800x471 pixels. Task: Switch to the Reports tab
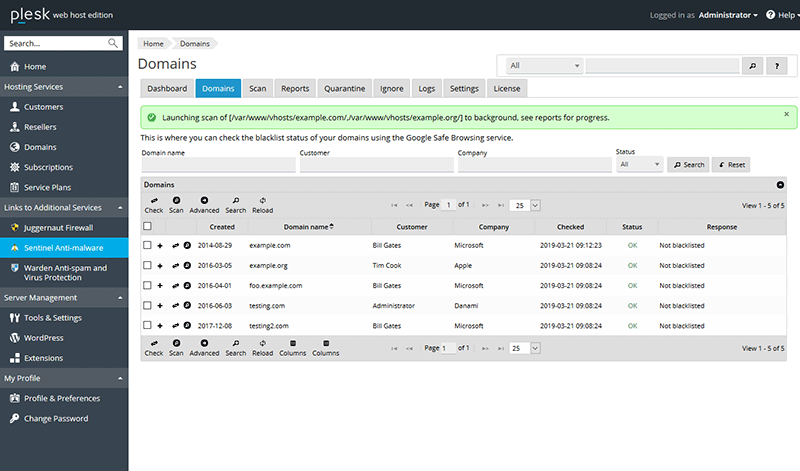pyautogui.click(x=295, y=88)
